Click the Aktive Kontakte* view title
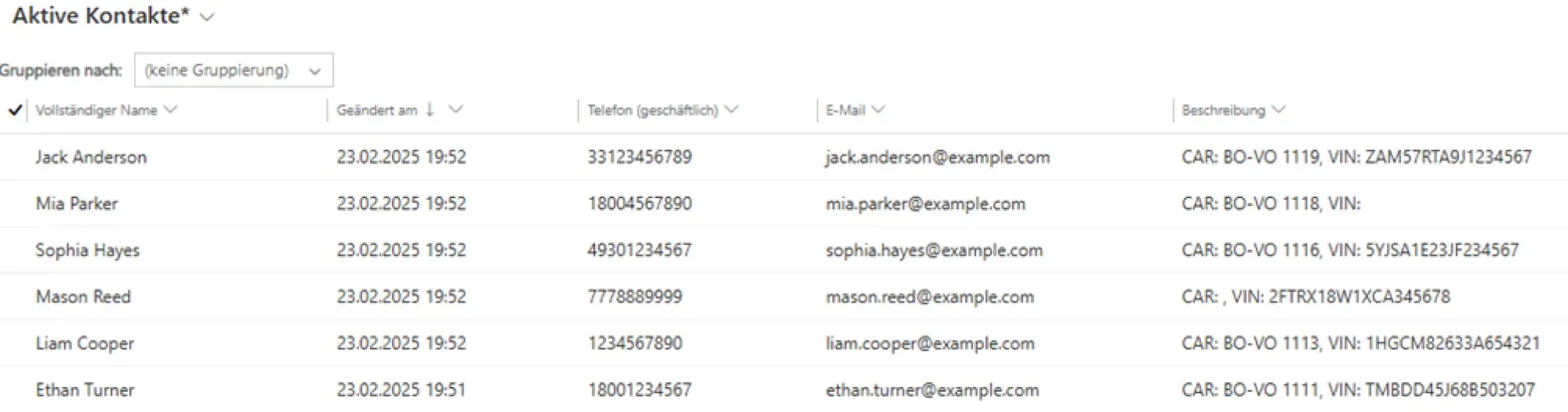The width and height of the screenshot is (1568, 412). click(x=101, y=16)
